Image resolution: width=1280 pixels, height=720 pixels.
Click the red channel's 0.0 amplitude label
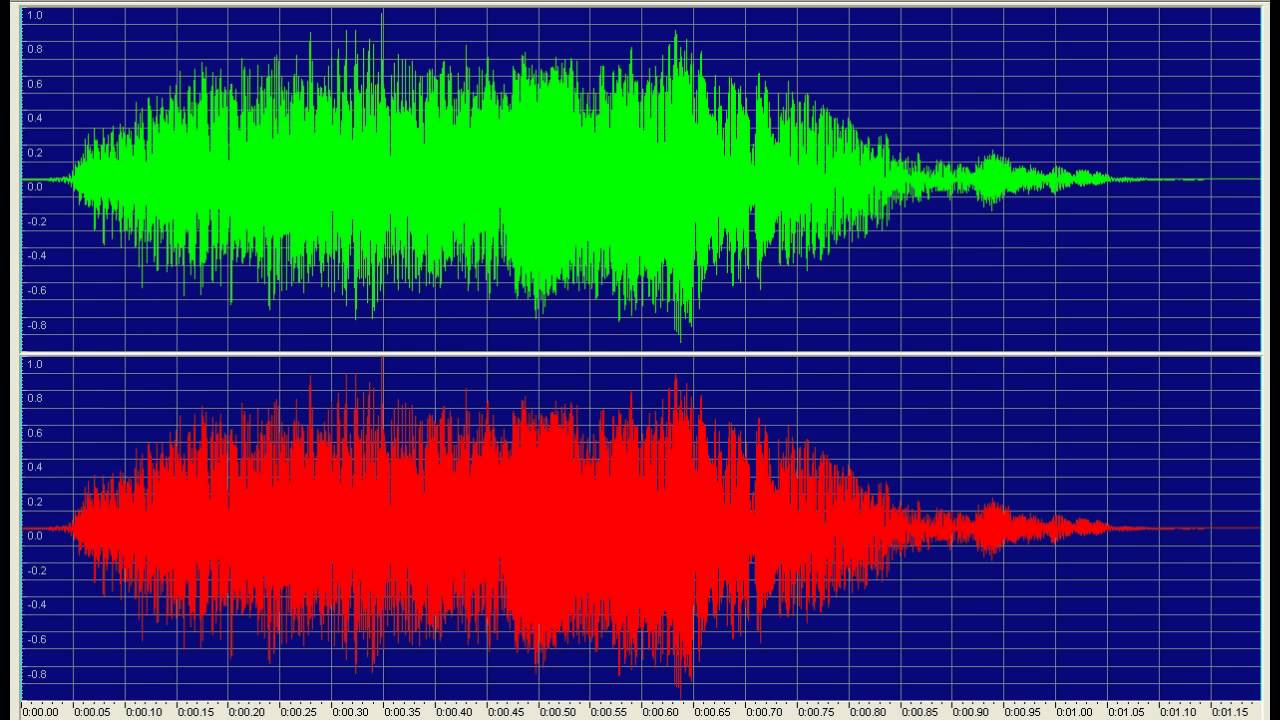point(34,536)
